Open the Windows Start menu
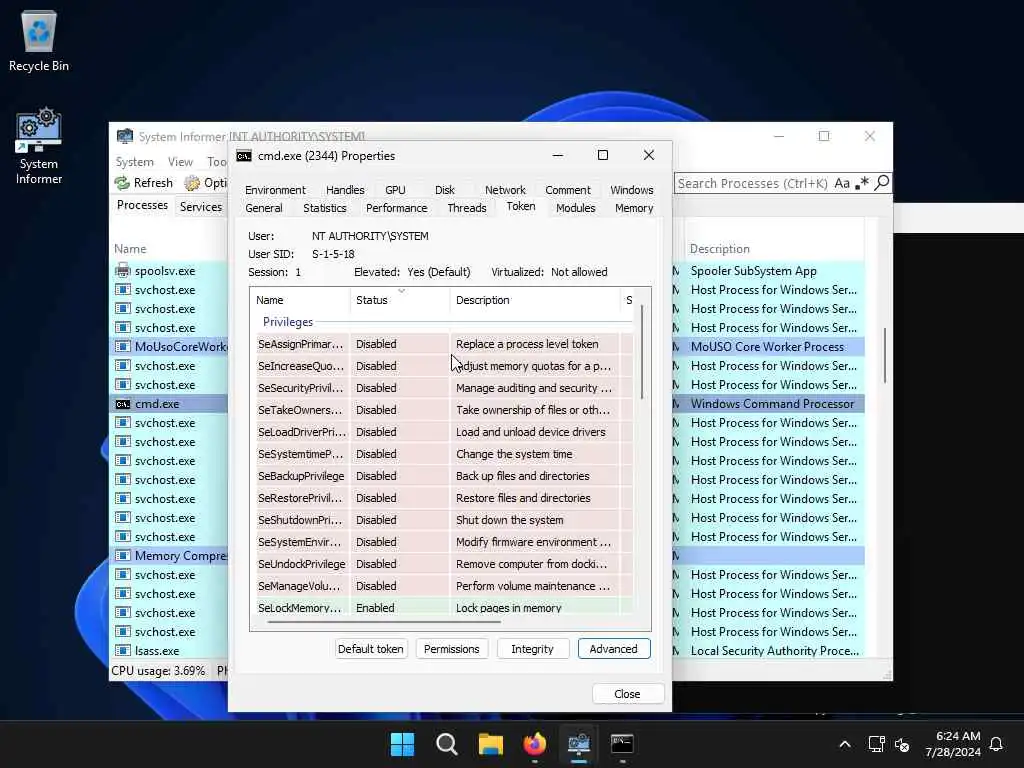 pyautogui.click(x=402, y=744)
